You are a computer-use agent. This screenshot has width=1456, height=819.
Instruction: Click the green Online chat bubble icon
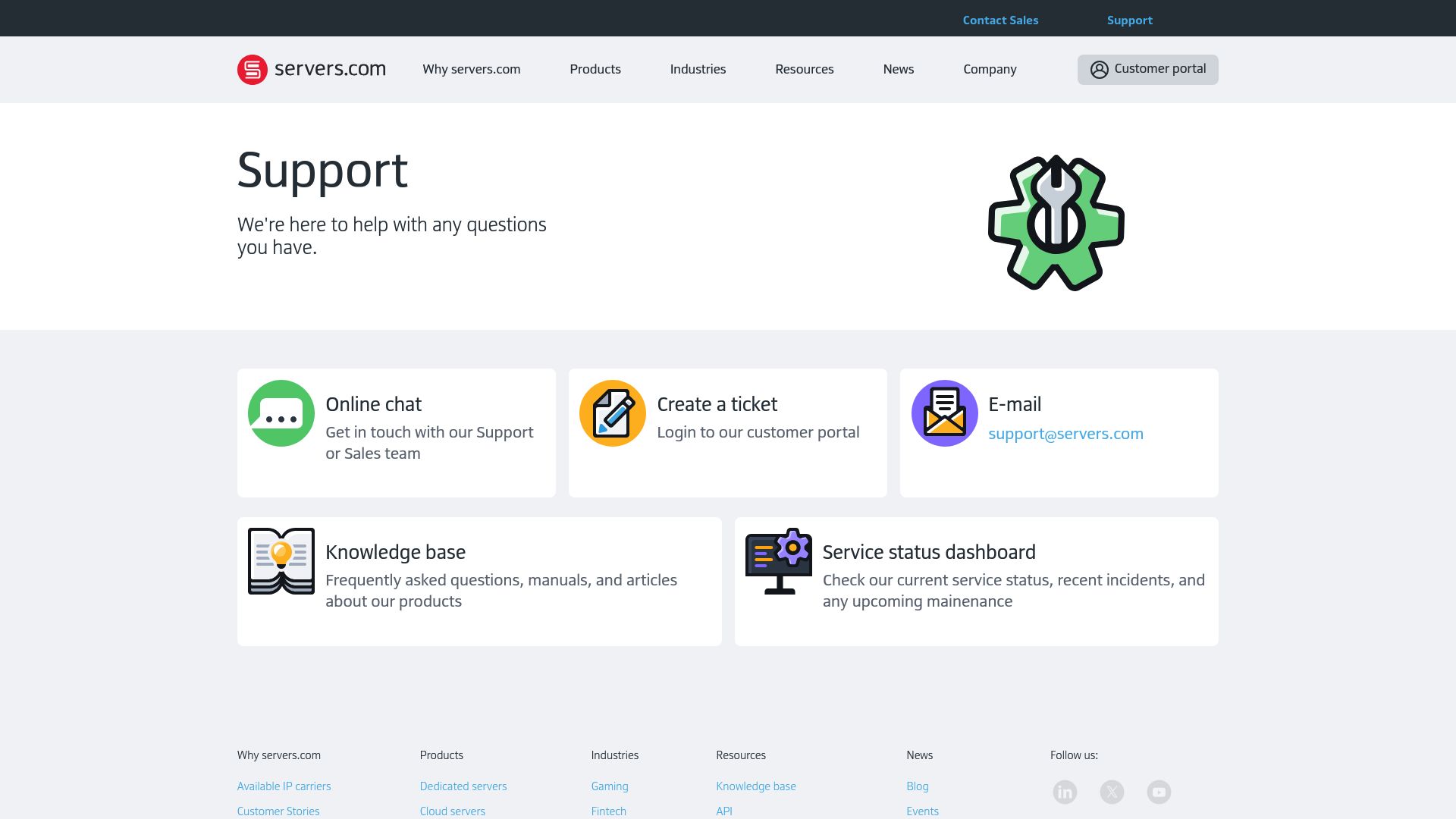click(281, 413)
